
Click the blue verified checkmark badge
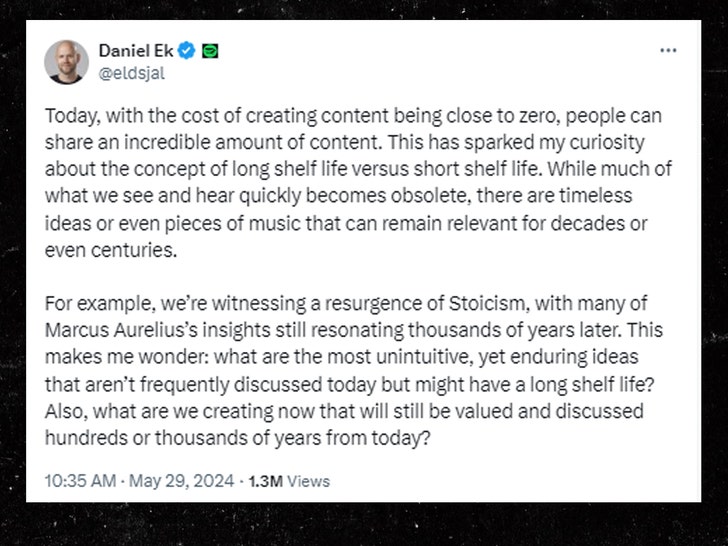click(x=188, y=51)
